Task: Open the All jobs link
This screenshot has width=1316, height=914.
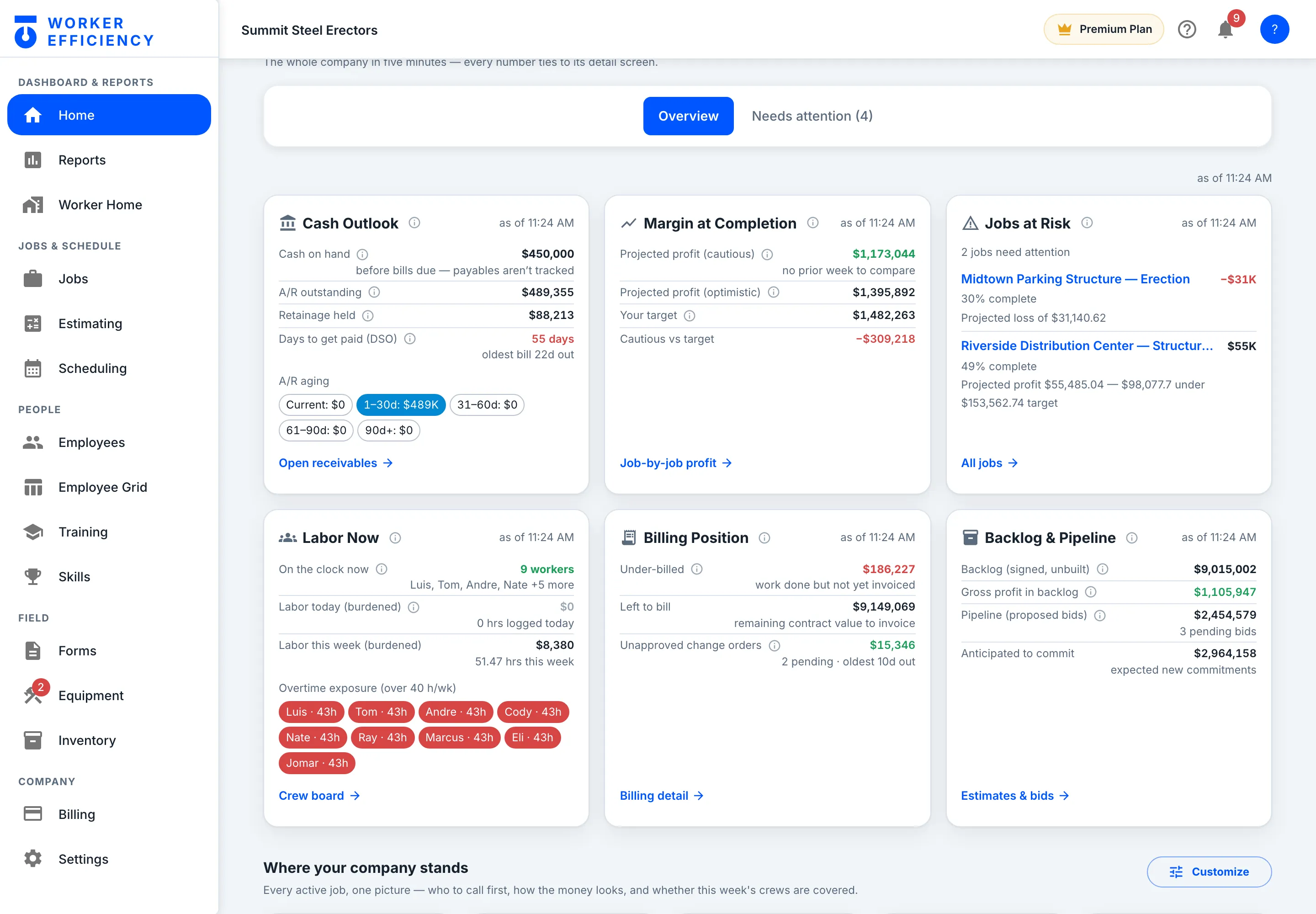Action: 989,463
